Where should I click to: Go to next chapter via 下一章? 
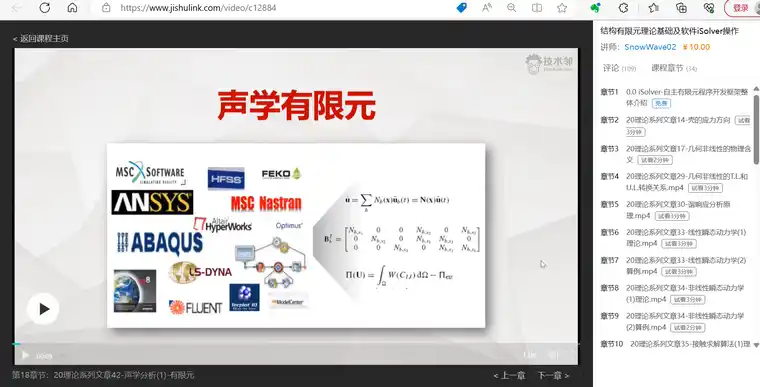[x=553, y=375]
